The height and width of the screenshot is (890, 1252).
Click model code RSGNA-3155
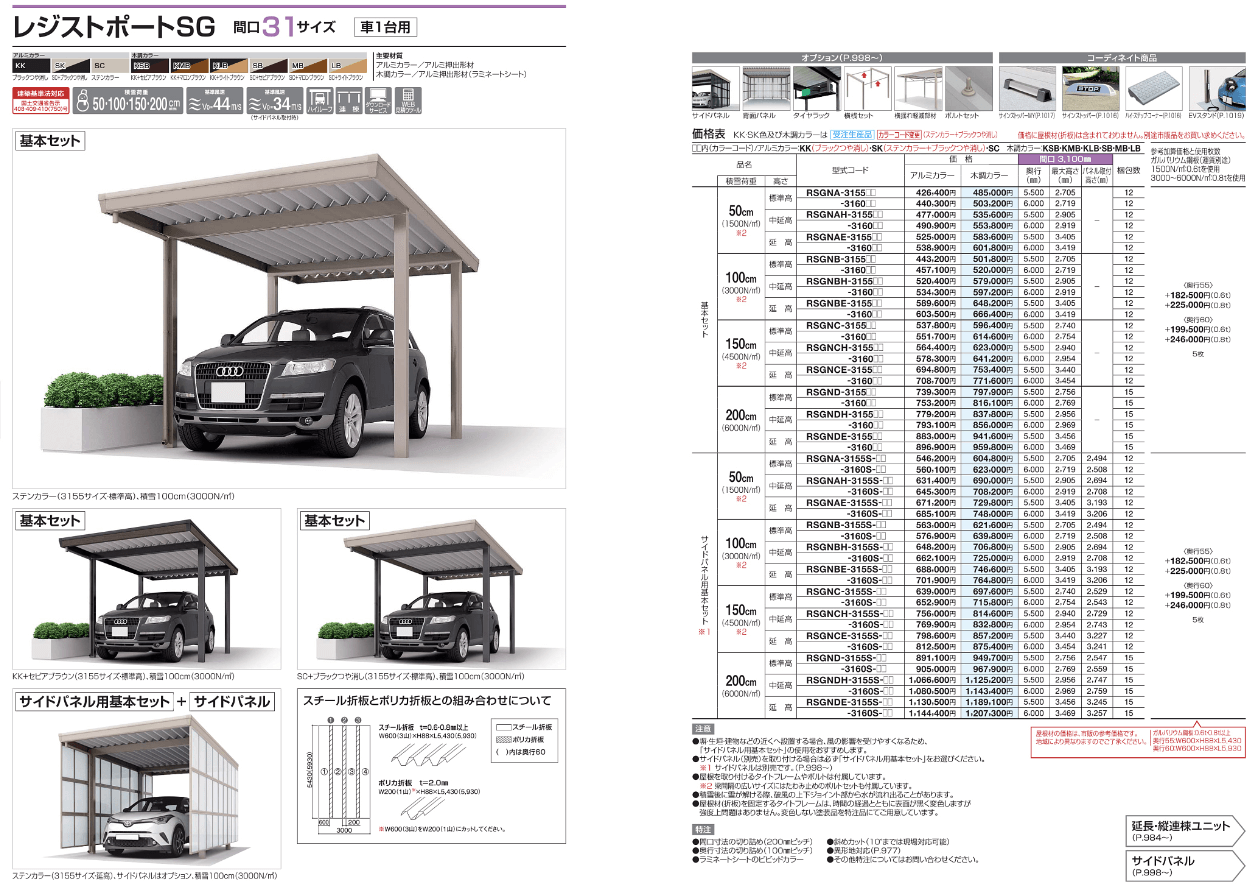(x=841, y=192)
